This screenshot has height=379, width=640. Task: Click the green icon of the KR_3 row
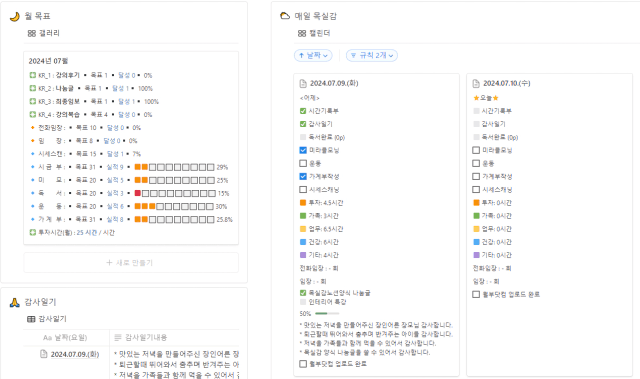(x=33, y=101)
